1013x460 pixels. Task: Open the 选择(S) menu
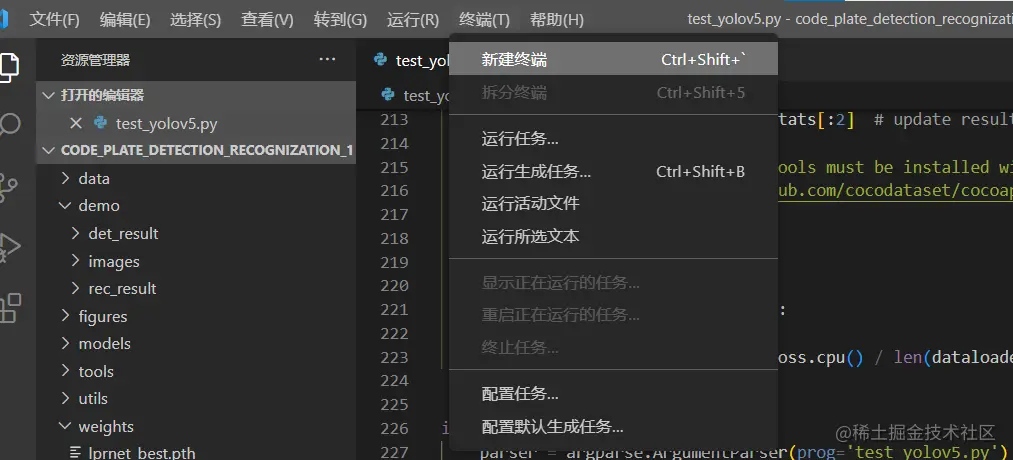195,20
